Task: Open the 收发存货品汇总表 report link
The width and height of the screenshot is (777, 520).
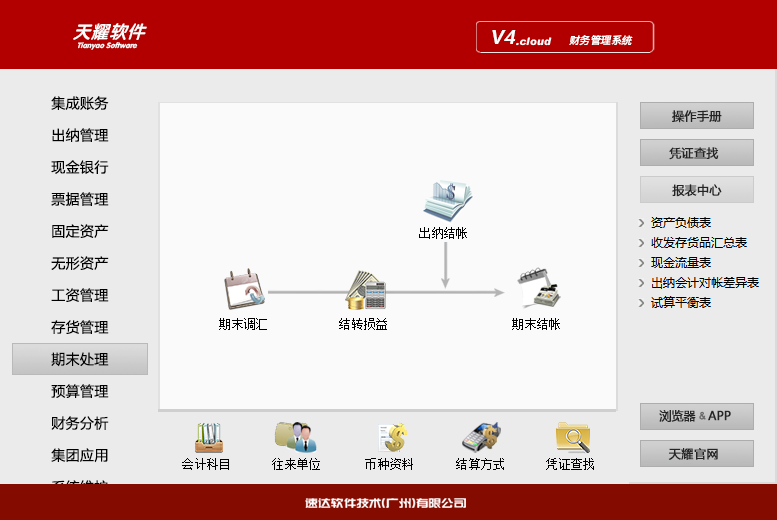Action: [x=699, y=242]
